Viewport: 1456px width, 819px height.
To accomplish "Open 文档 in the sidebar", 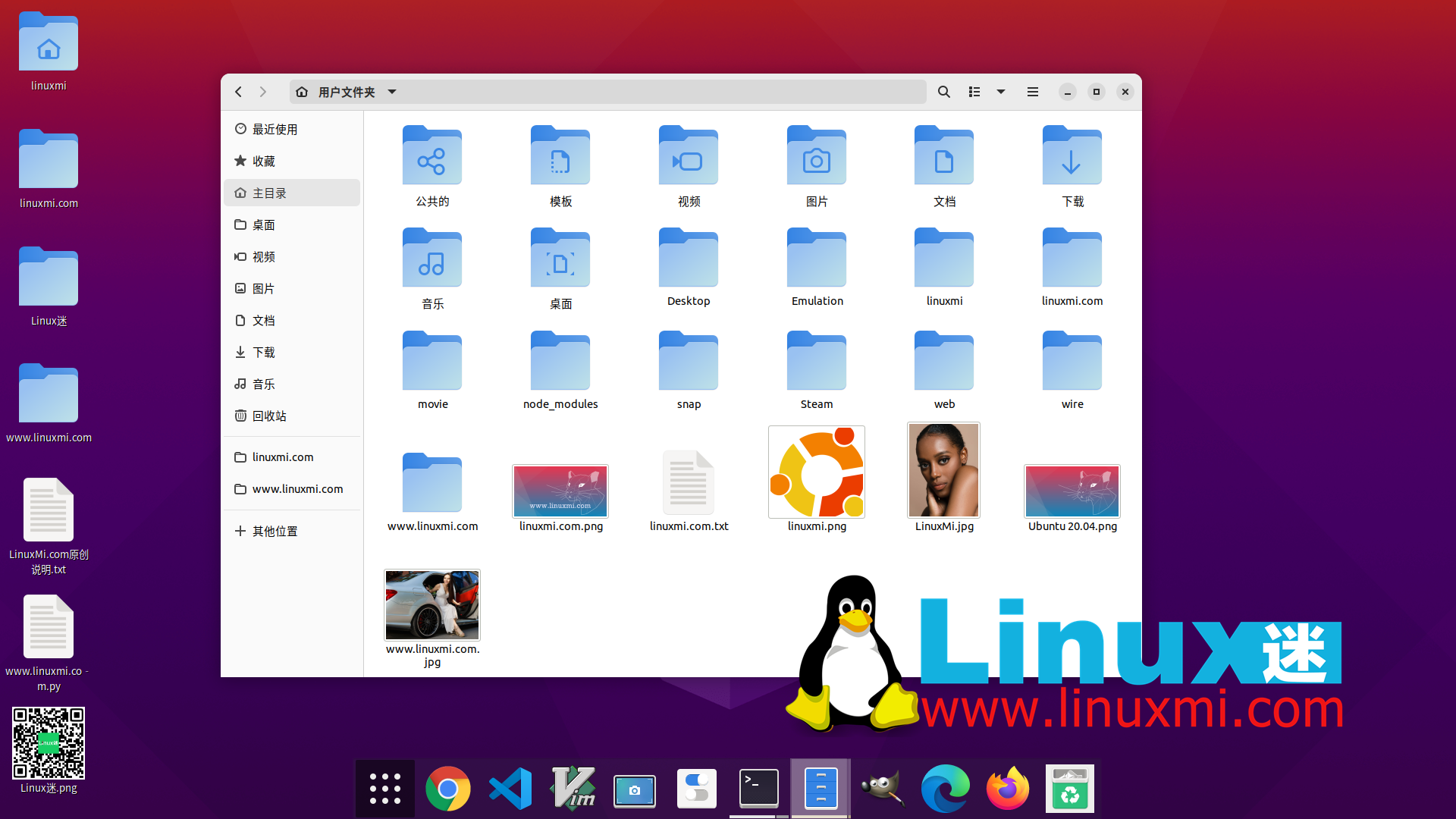I will [x=292, y=320].
